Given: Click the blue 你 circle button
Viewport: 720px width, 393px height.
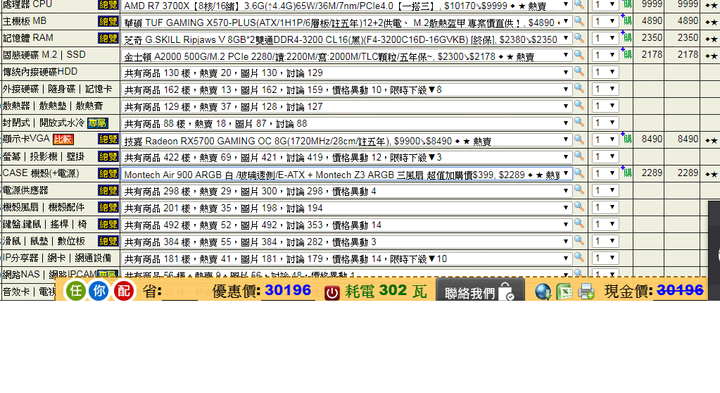Looking at the screenshot, I should (99, 291).
